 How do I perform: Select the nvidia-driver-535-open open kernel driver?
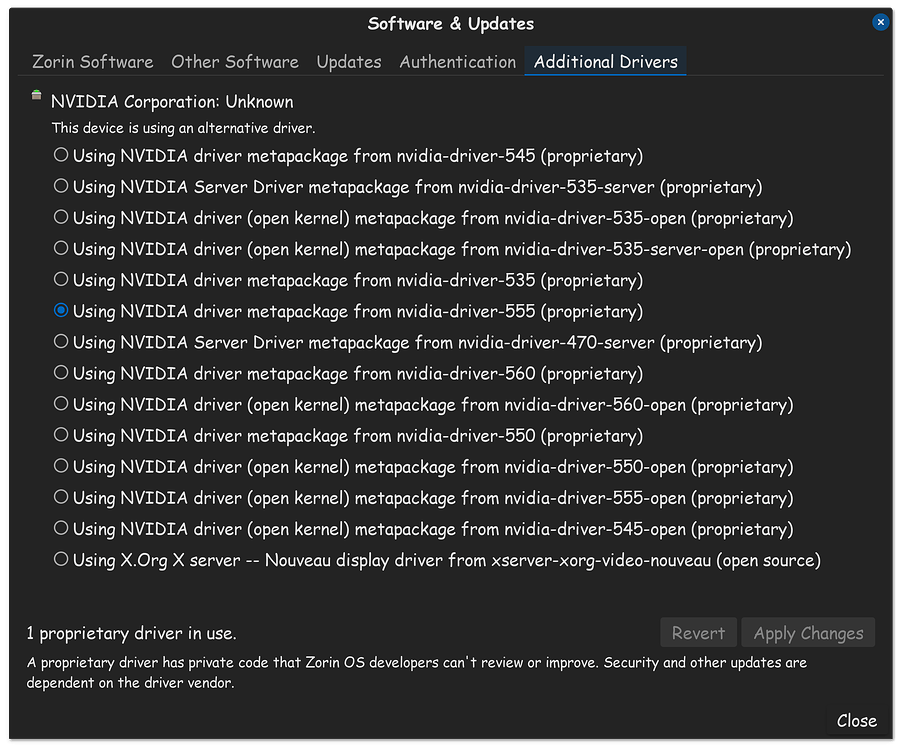[x=61, y=218]
